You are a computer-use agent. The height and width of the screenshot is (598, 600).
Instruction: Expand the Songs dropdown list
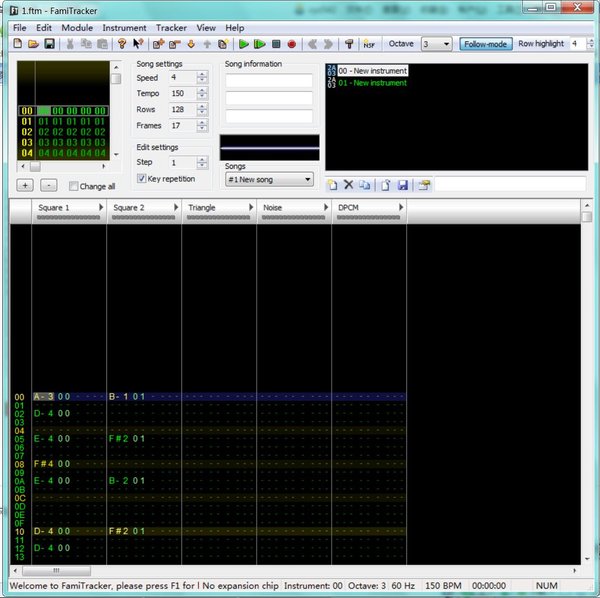coord(306,180)
